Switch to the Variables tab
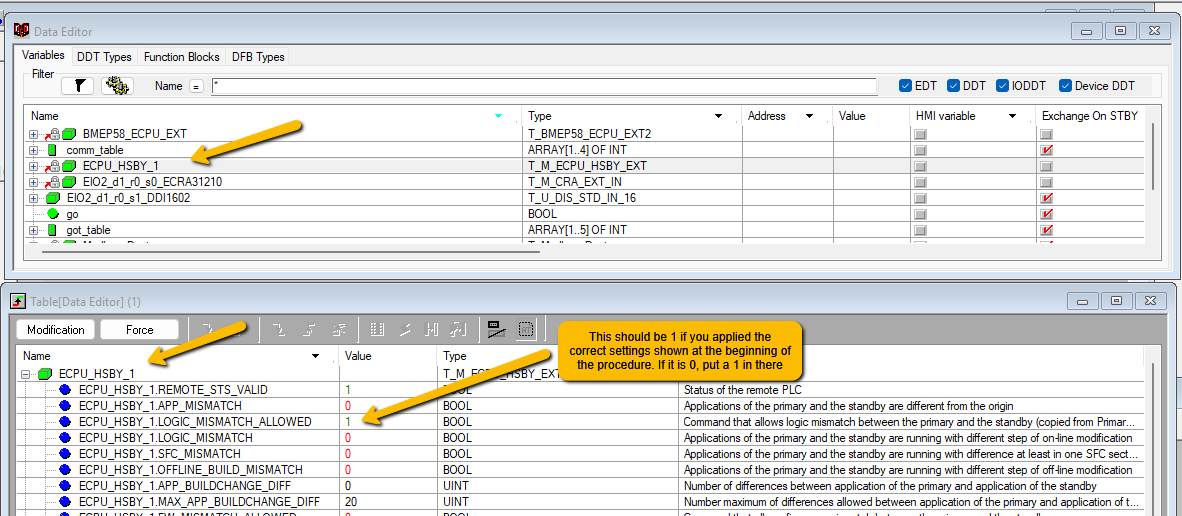The height and width of the screenshot is (516, 1182). click(x=43, y=56)
